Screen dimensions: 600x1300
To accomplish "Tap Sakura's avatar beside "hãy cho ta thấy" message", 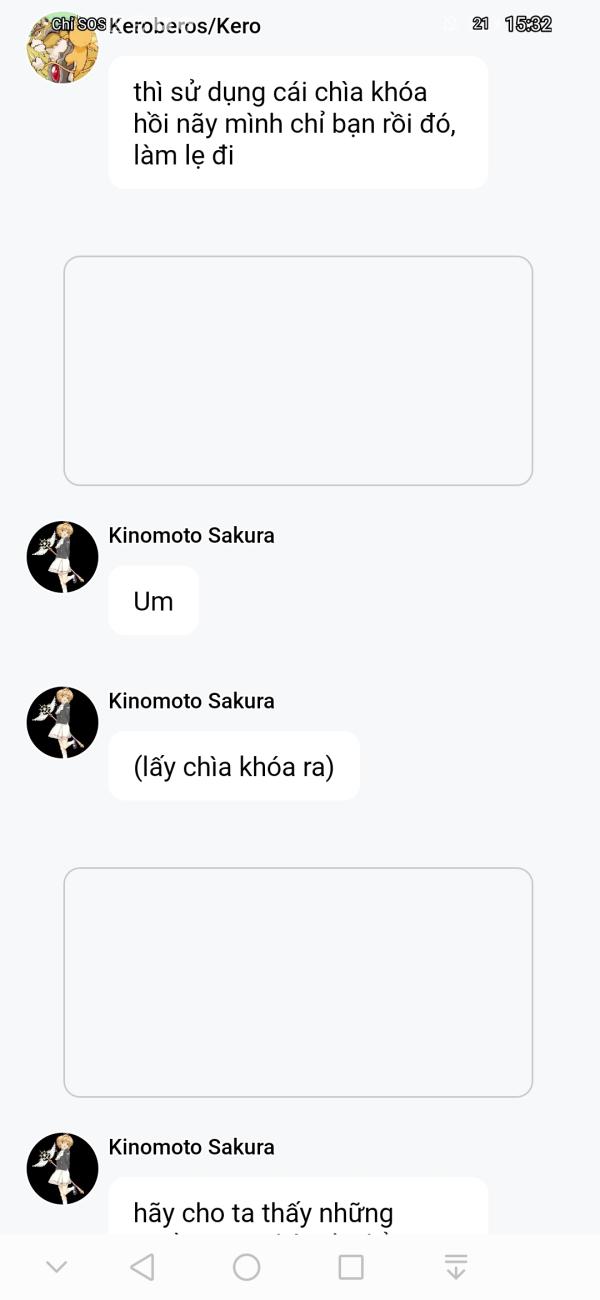I will click(x=62, y=1168).
